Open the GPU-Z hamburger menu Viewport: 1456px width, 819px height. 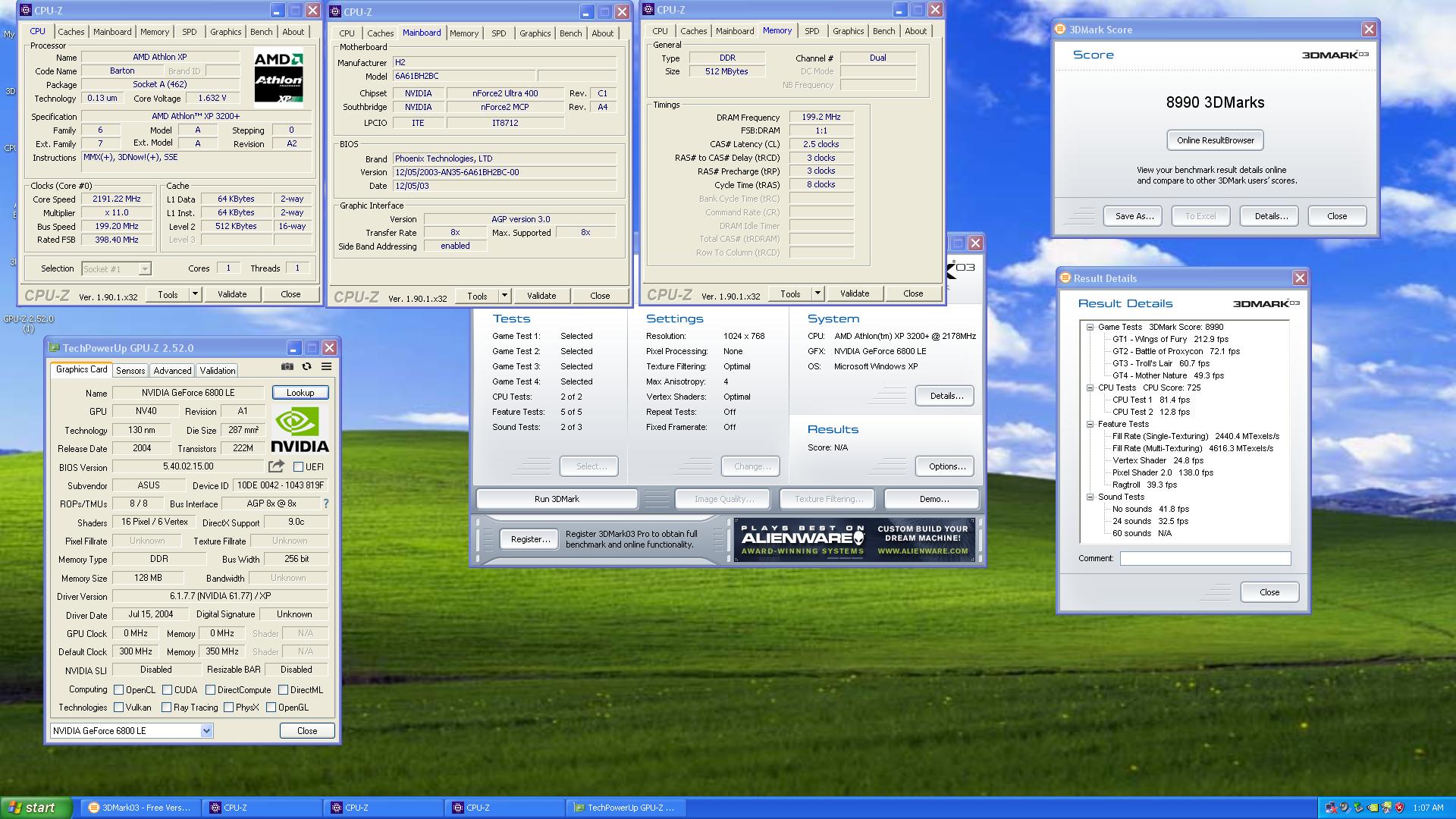click(327, 367)
